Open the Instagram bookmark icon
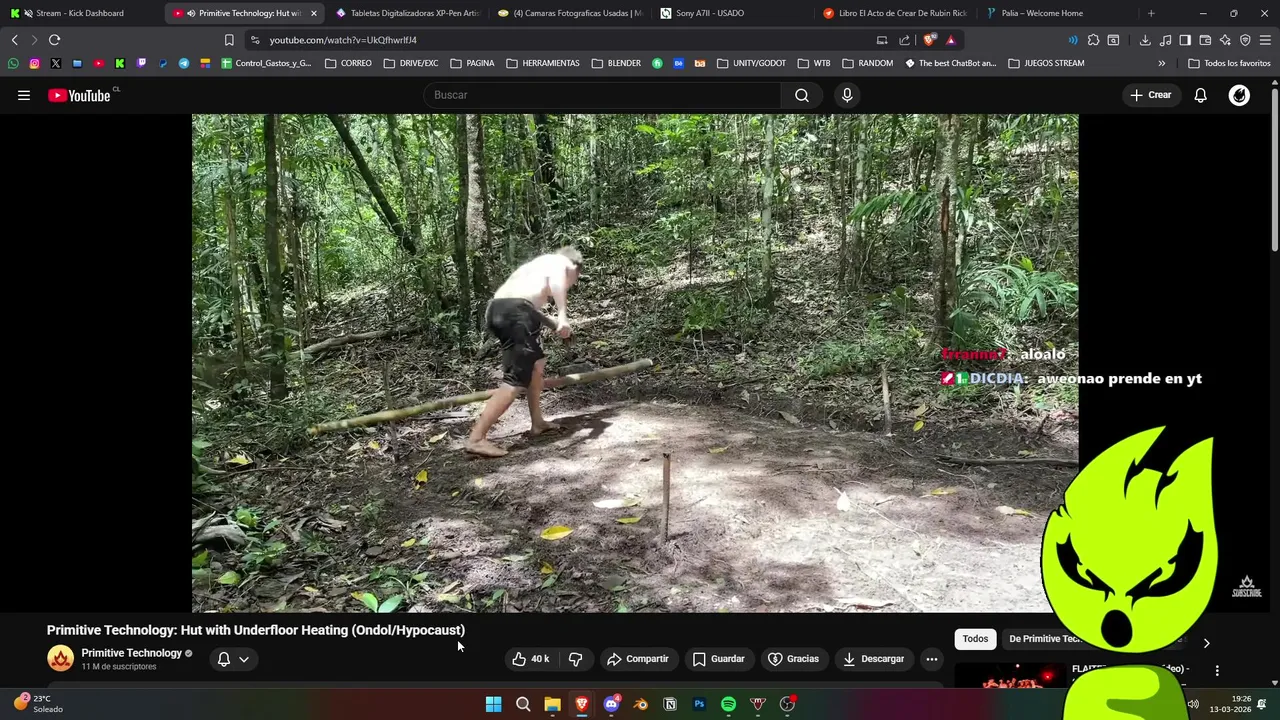1280x720 pixels. 34,63
